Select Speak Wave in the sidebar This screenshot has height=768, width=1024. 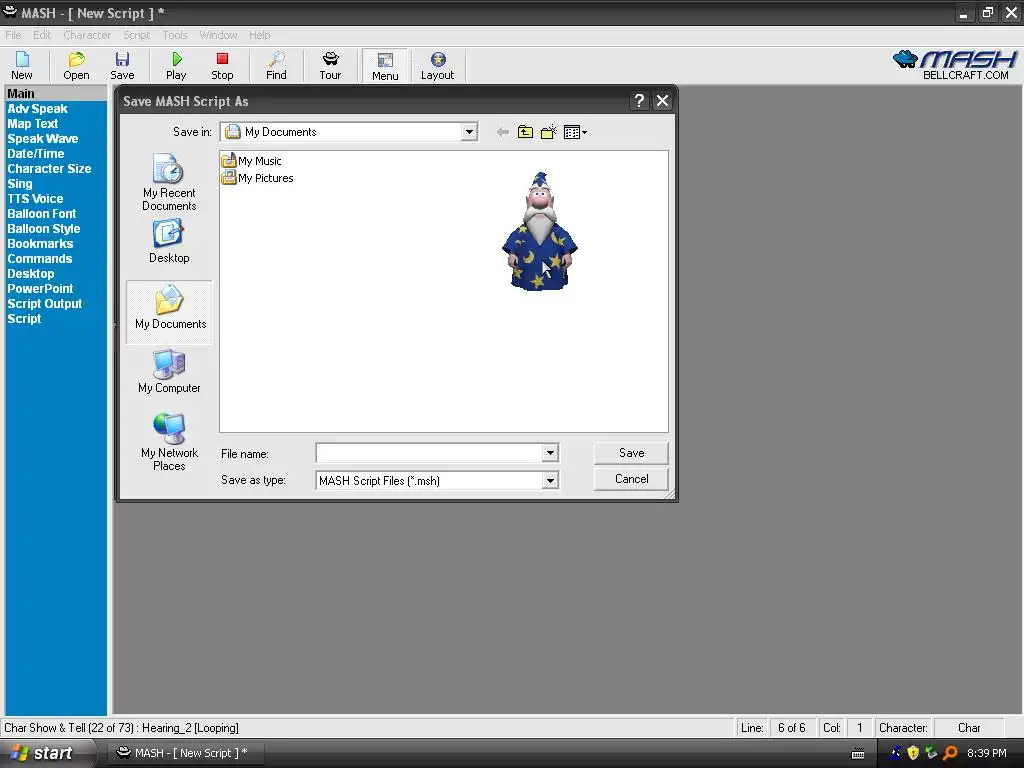[x=42, y=138]
